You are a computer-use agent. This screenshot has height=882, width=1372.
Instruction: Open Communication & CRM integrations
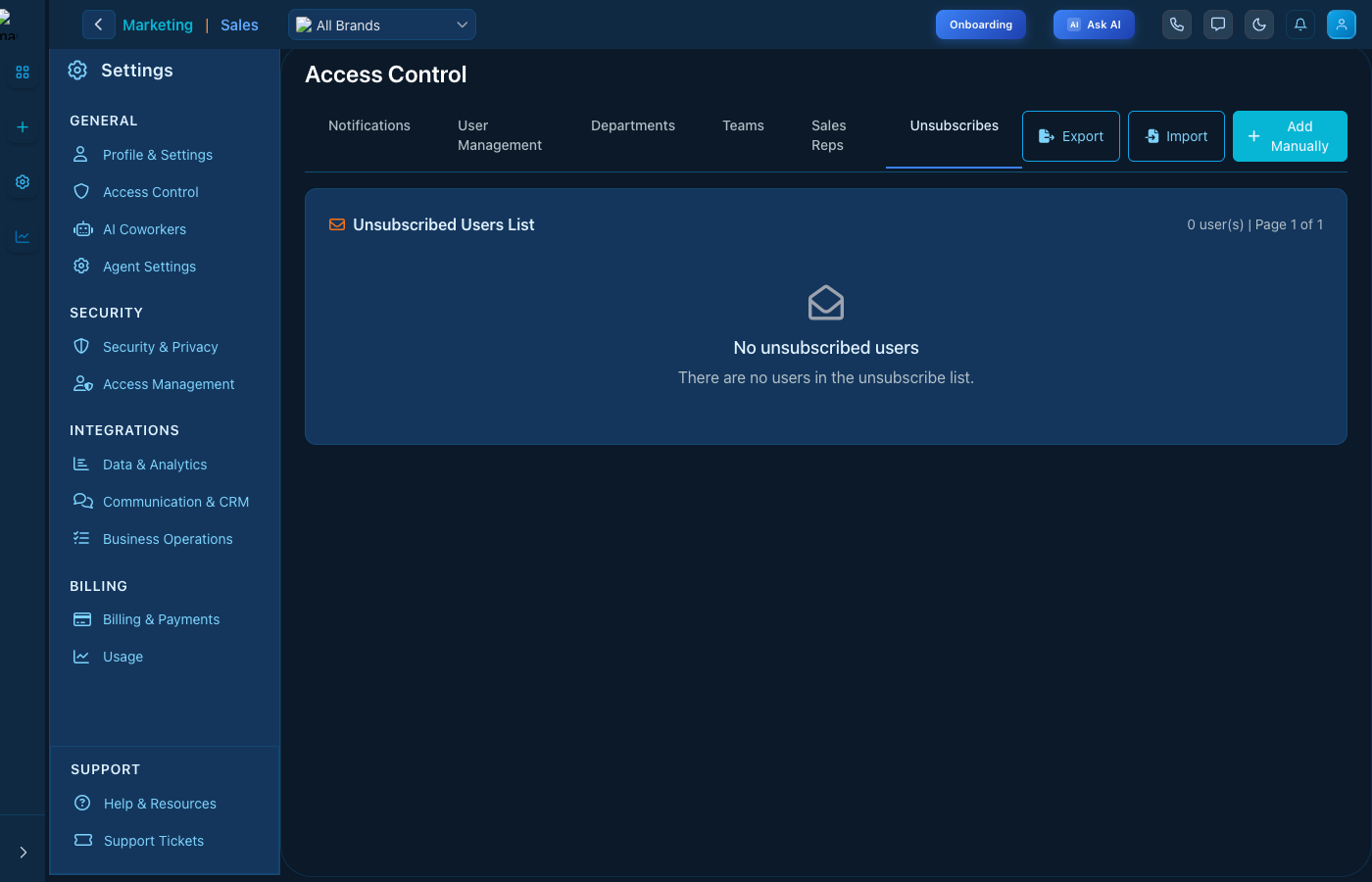click(x=175, y=502)
